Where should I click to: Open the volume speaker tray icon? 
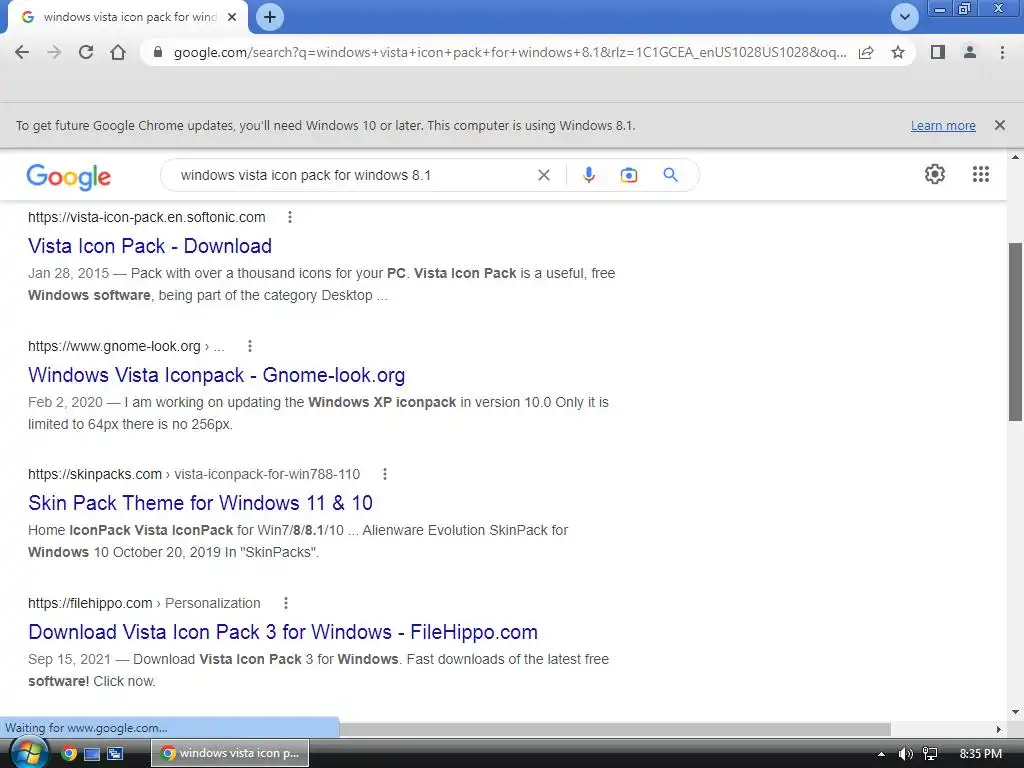tap(905, 754)
